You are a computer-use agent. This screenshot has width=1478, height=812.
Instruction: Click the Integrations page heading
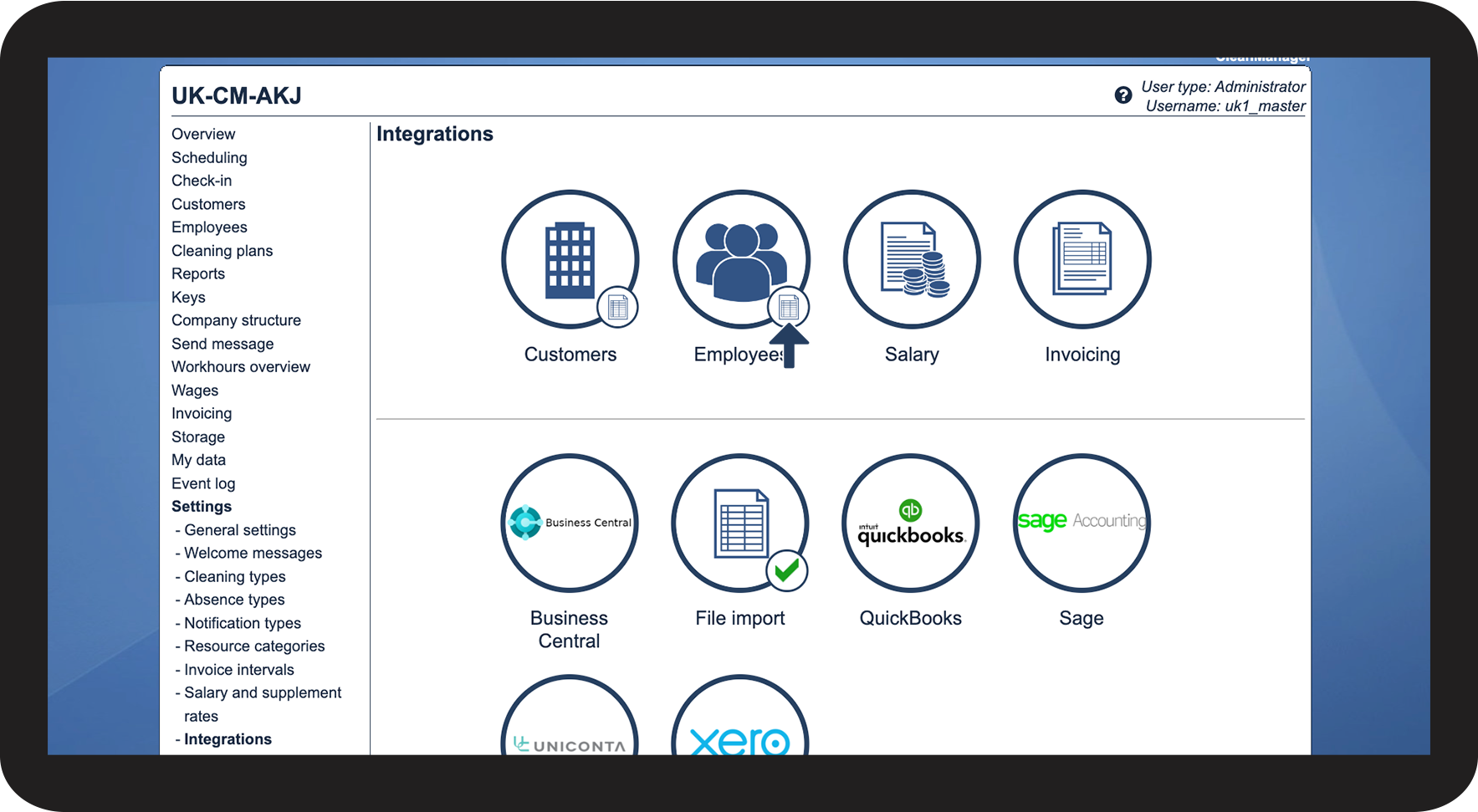click(x=435, y=134)
